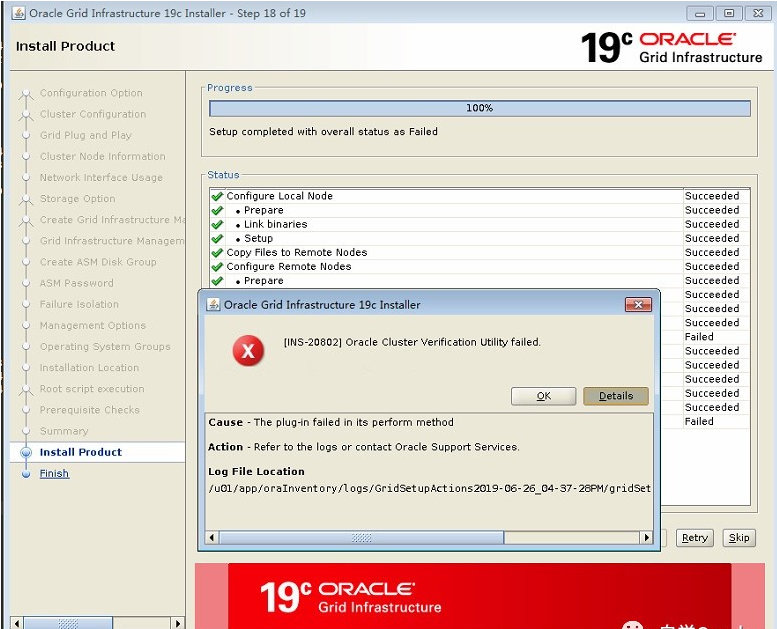Click the Retry button
777x629 pixels.
[x=694, y=538]
